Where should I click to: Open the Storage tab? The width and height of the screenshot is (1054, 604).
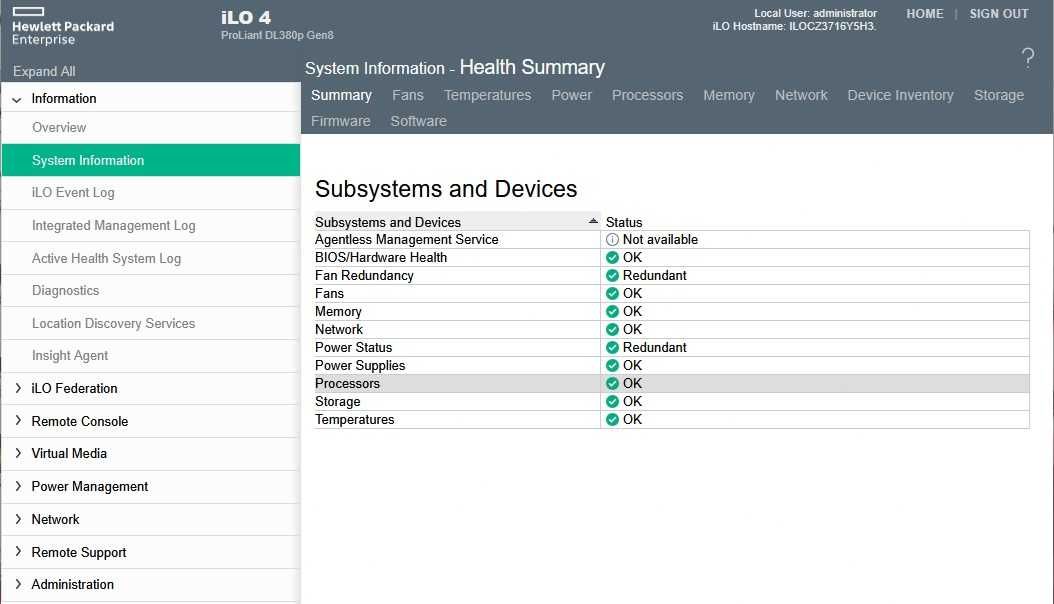click(999, 95)
